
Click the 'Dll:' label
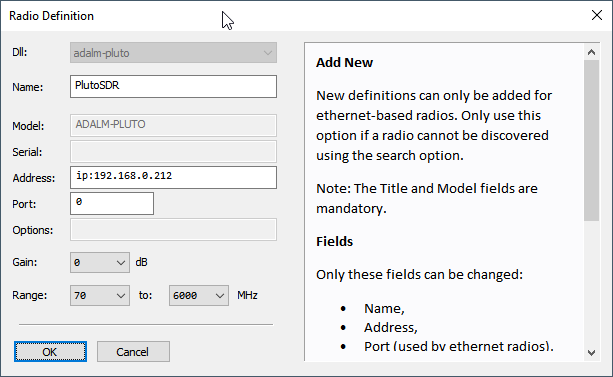pos(20,52)
